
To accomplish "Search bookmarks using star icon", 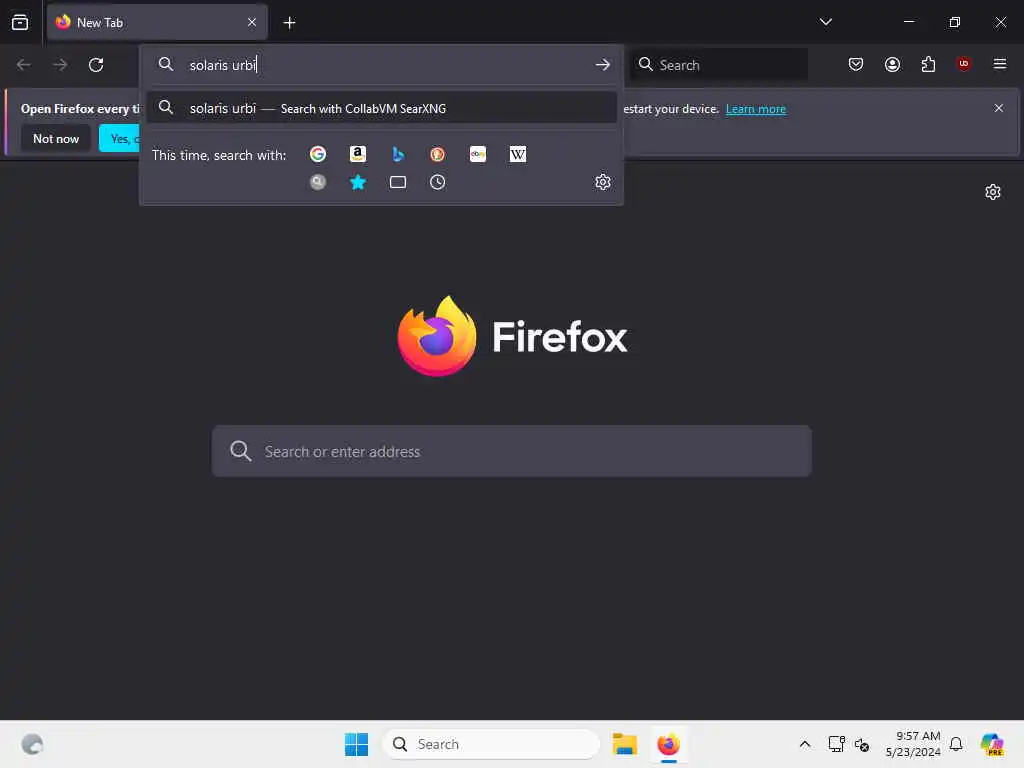I will click(x=358, y=182).
